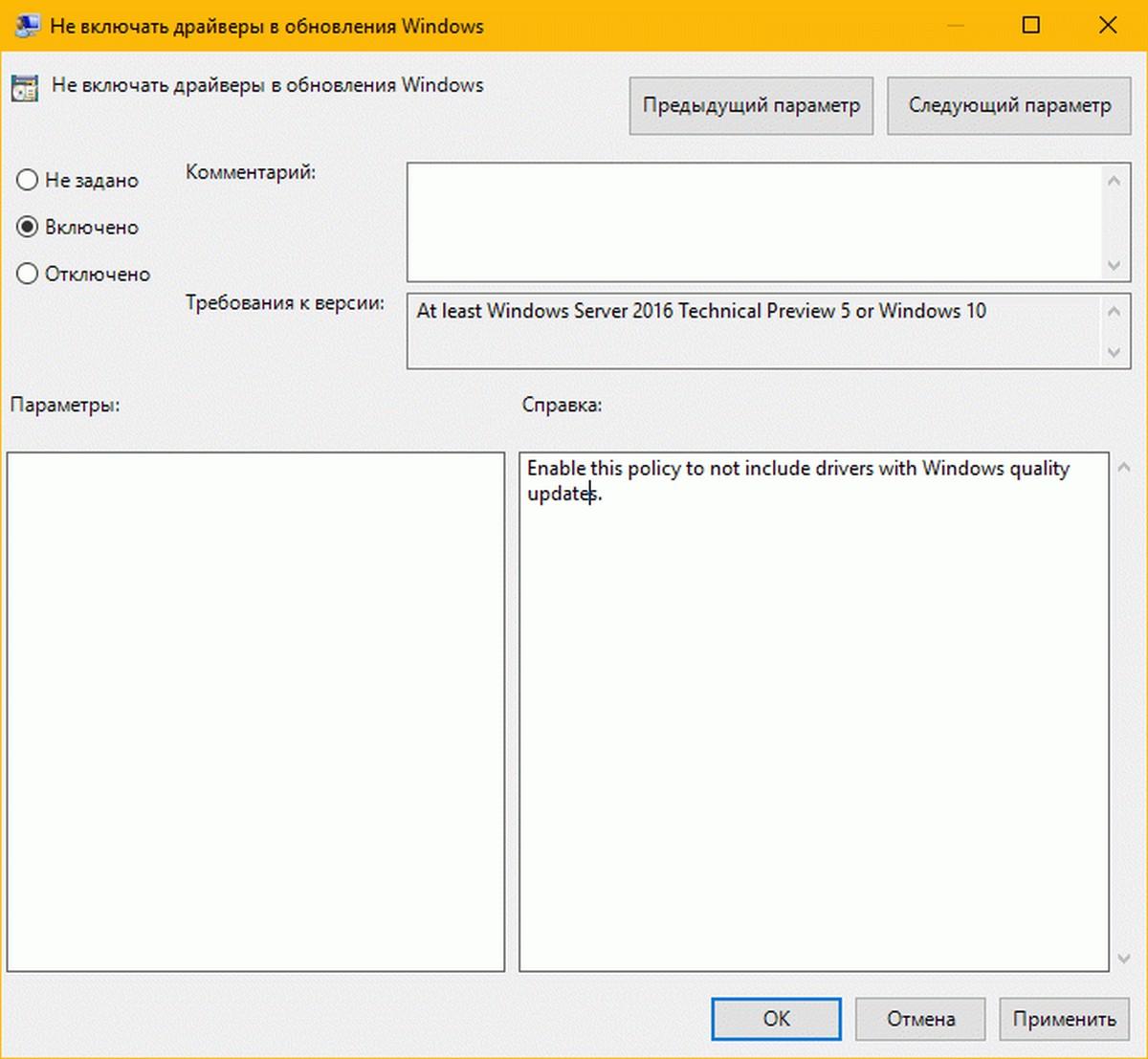
Task: Click version requirements scroll up arrow
Action: coord(1114,311)
